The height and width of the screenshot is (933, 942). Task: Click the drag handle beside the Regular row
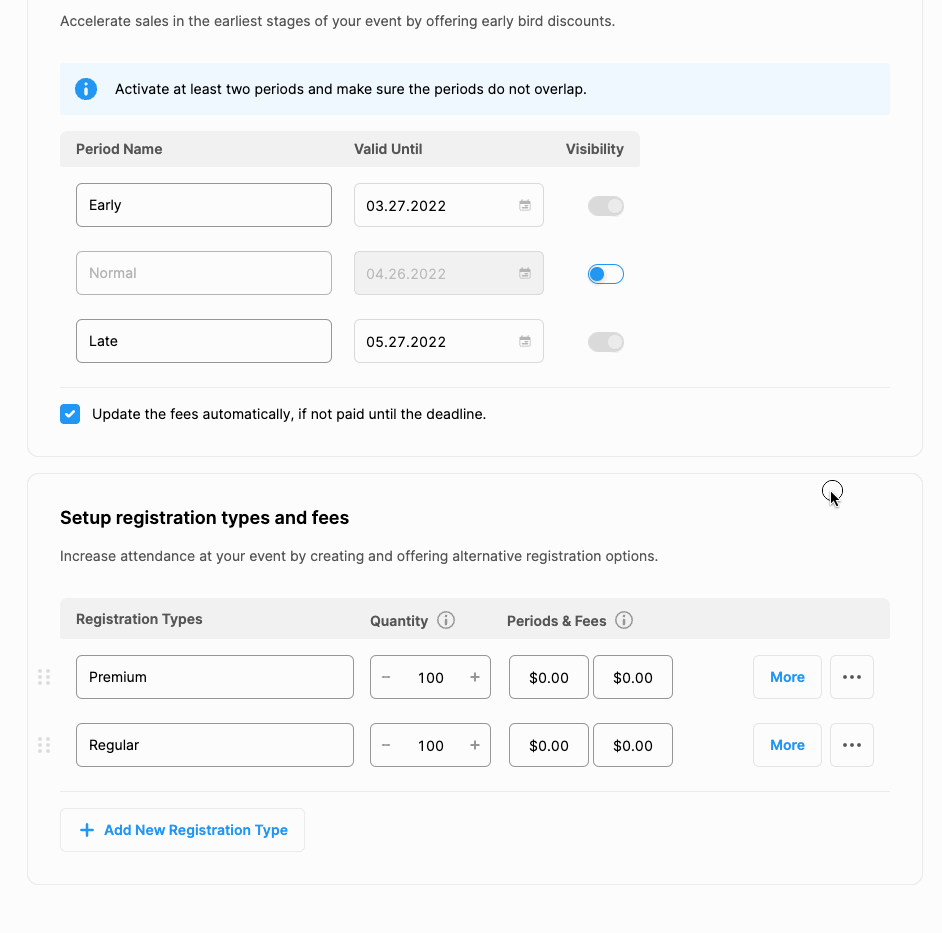(43, 745)
